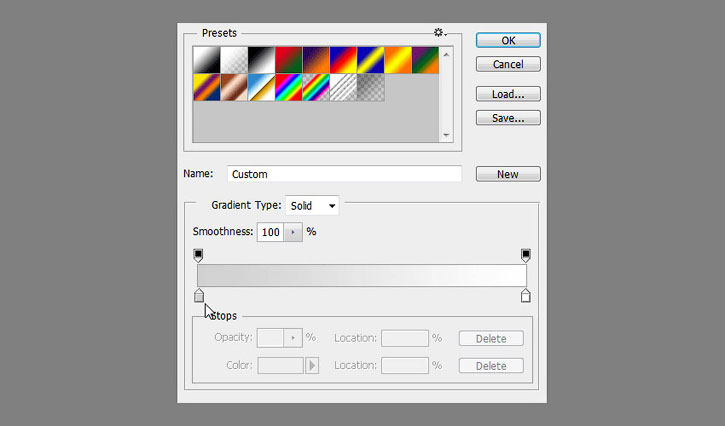Select the gray Neutral Density preset

pyautogui.click(x=370, y=87)
